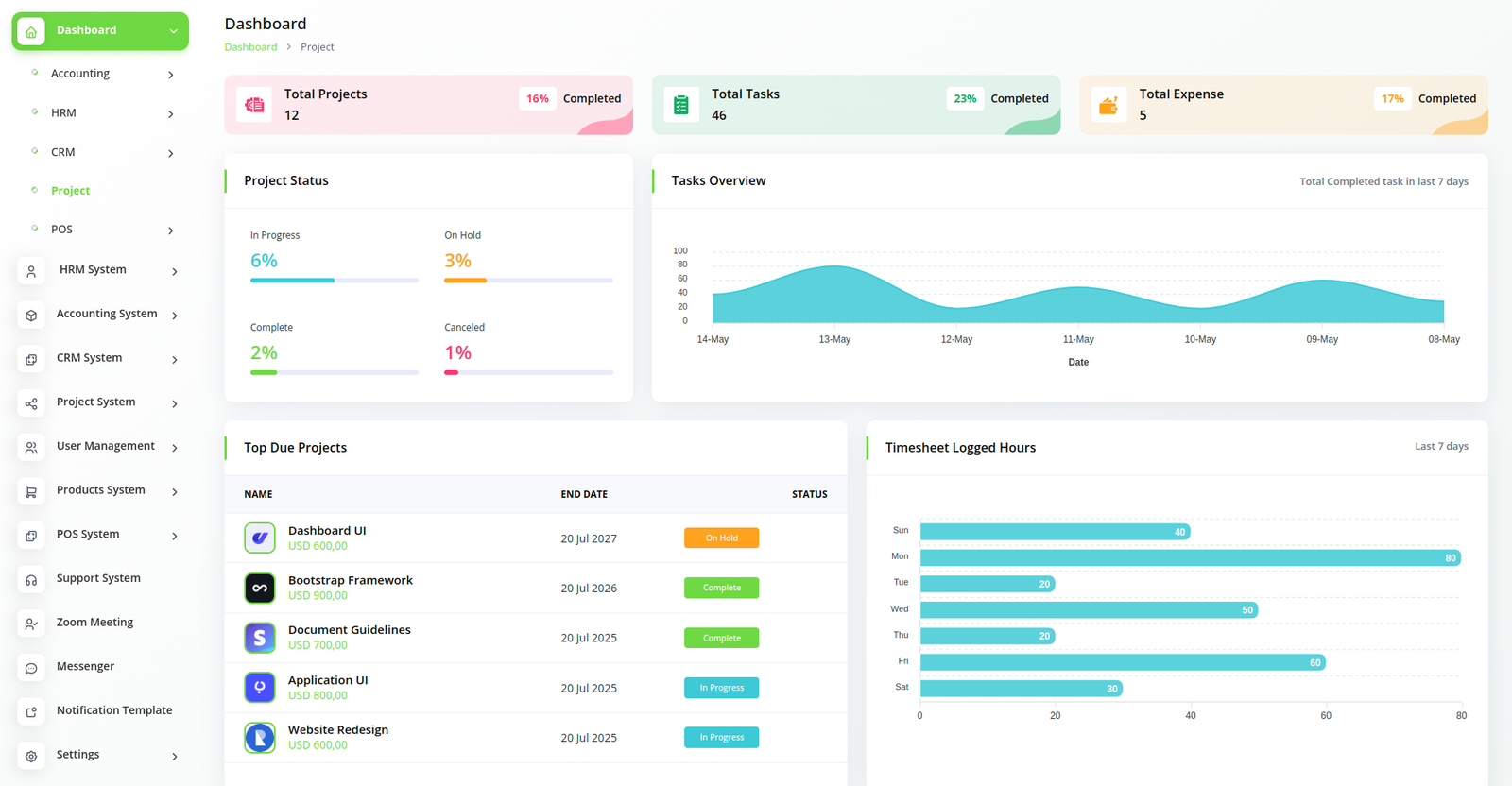Open the Dashboard UI project logo
Screen dimensions: 1512x786
pos(260,538)
